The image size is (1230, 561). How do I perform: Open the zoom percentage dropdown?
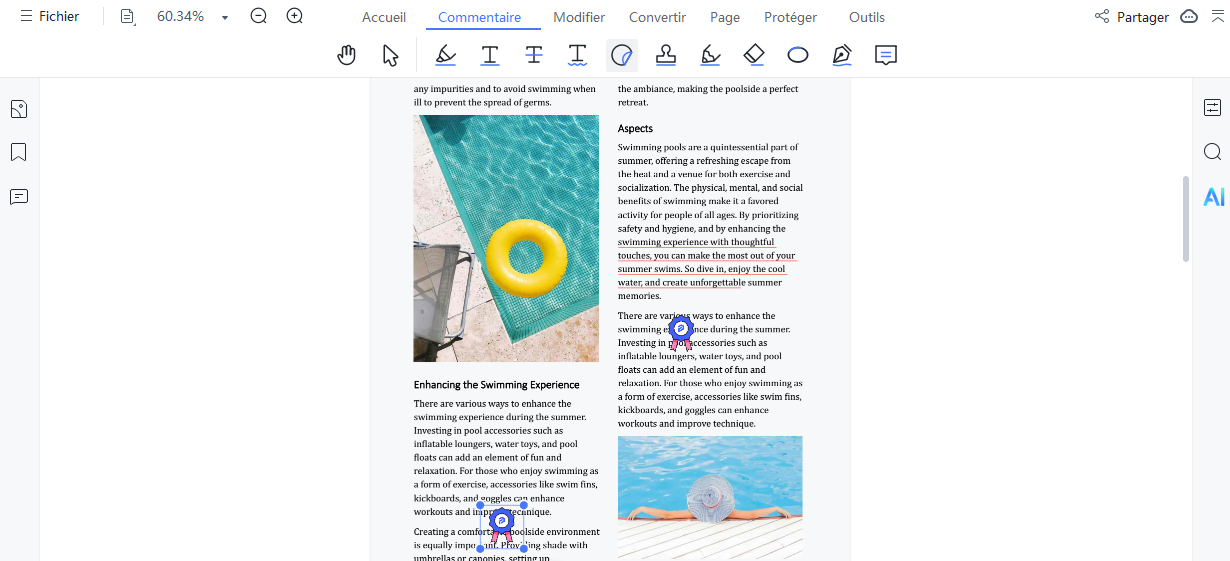tap(225, 17)
